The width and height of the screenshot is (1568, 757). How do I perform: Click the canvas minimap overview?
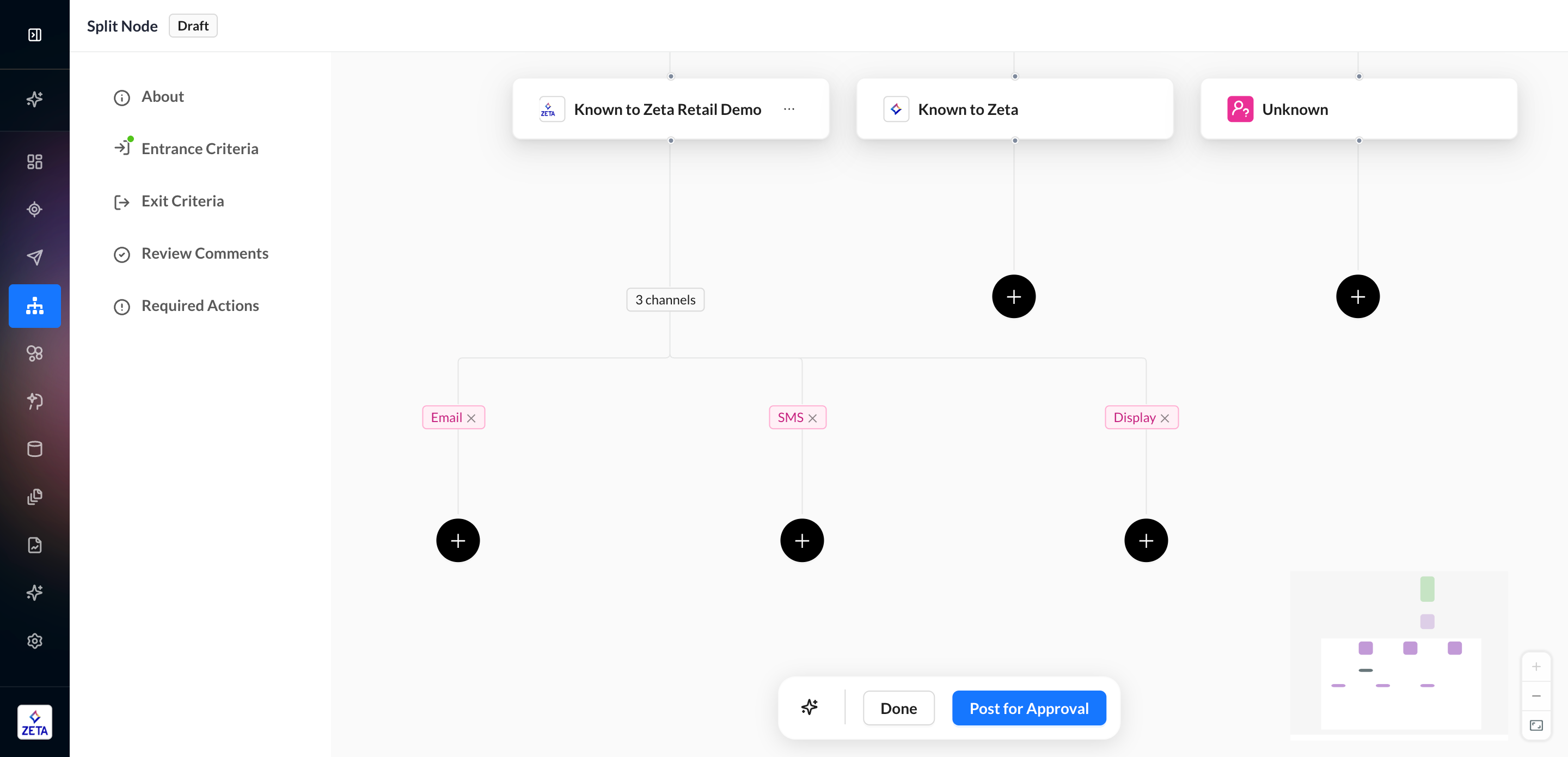pyautogui.click(x=1400, y=655)
